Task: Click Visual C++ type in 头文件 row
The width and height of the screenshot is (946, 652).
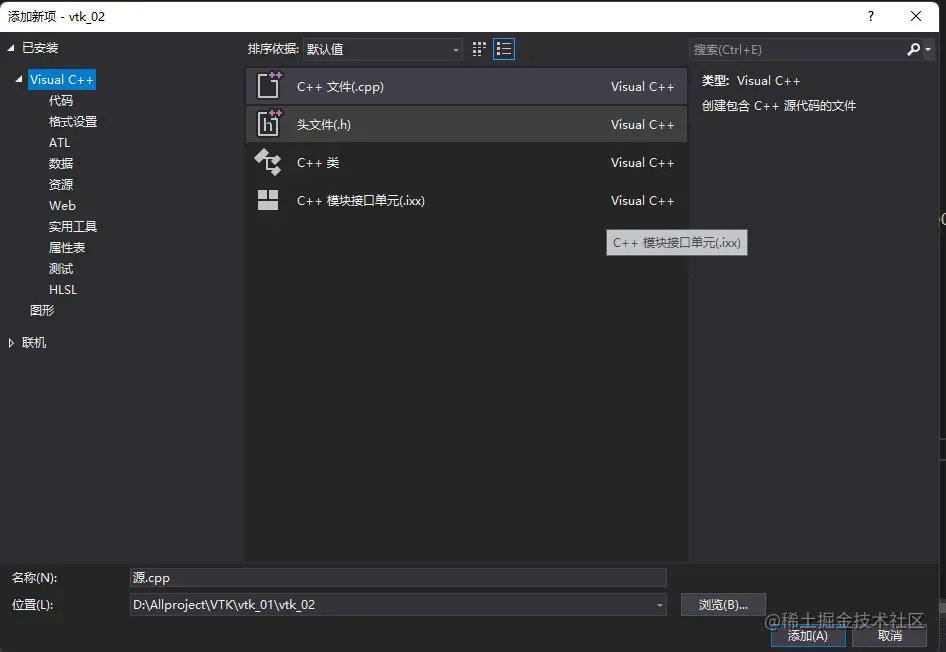Action: click(643, 125)
